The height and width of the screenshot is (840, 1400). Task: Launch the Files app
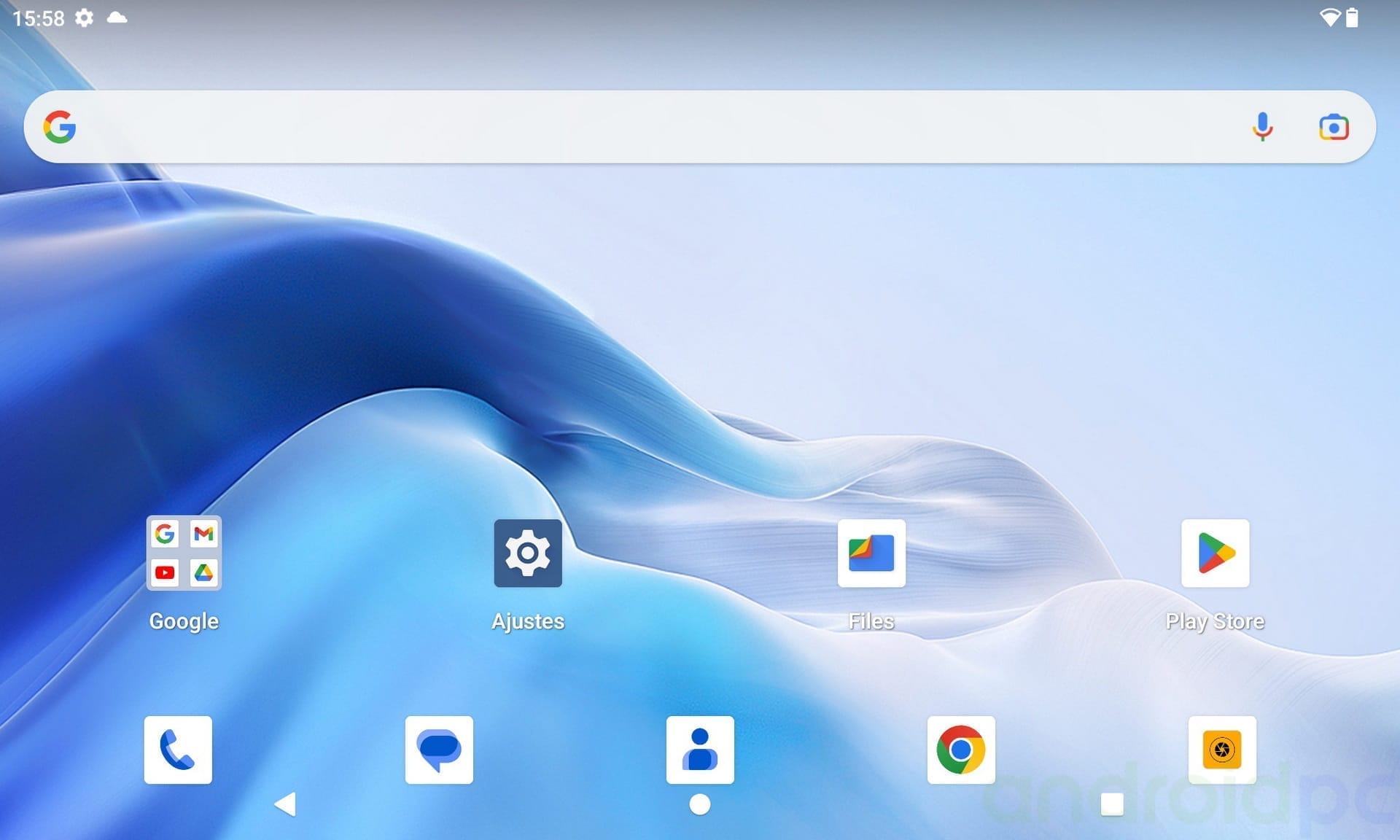pyautogui.click(x=871, y=553)
